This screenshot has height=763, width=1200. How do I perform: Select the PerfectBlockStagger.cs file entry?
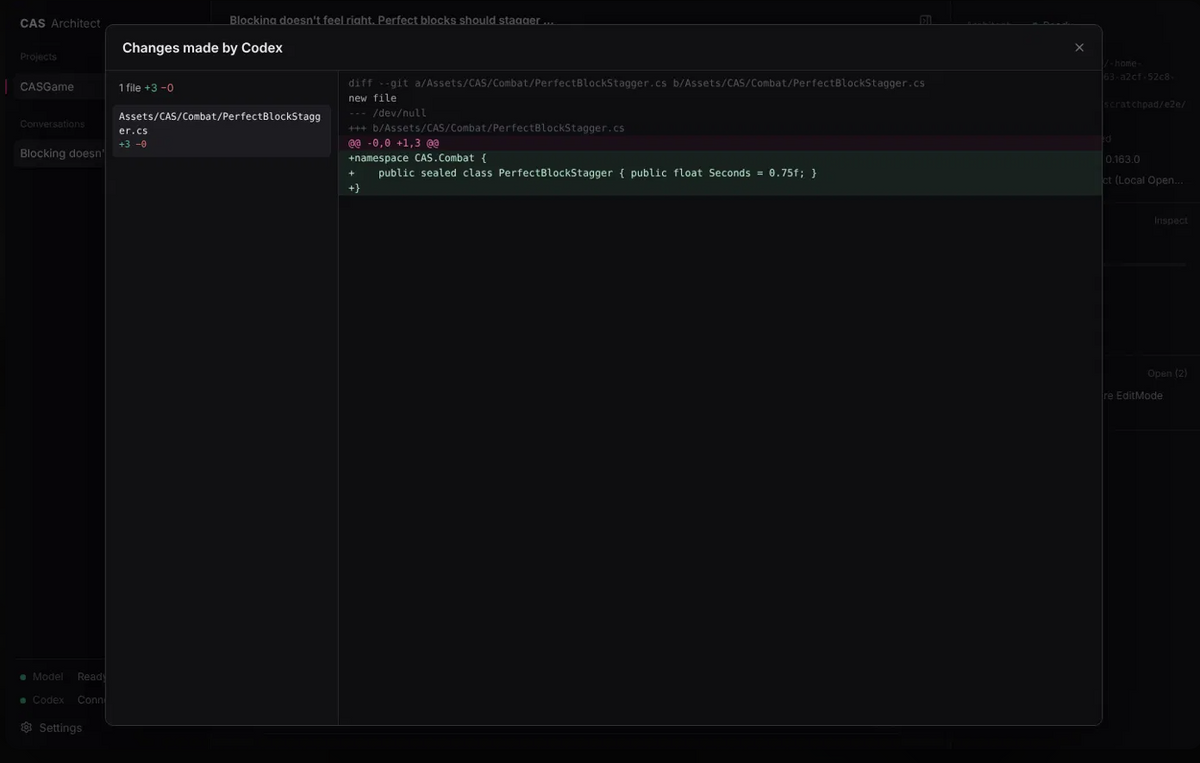(221, 130)
